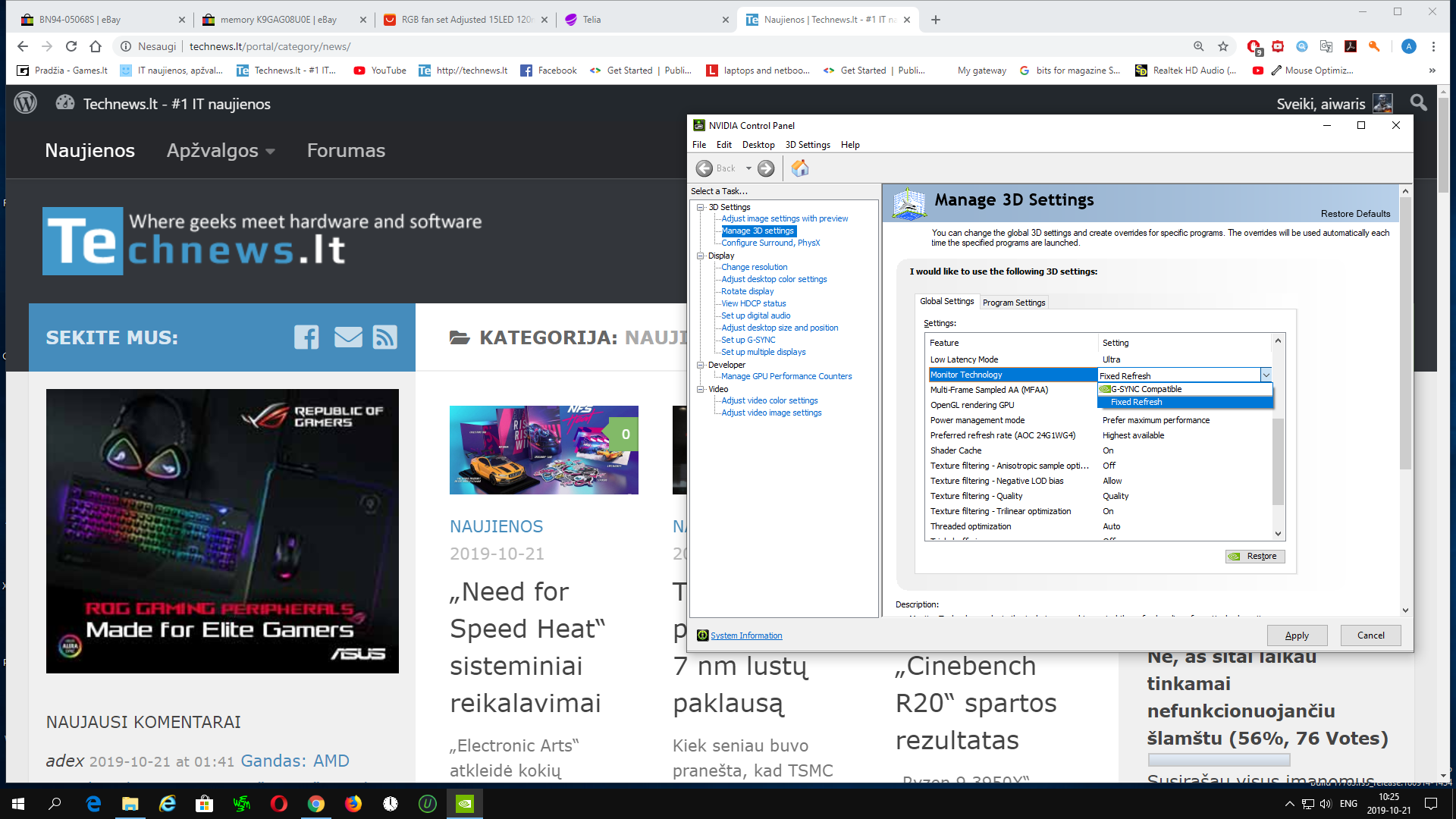Collapse the Display tree node
Viewport: 1456px width, 819px height.
701,256
